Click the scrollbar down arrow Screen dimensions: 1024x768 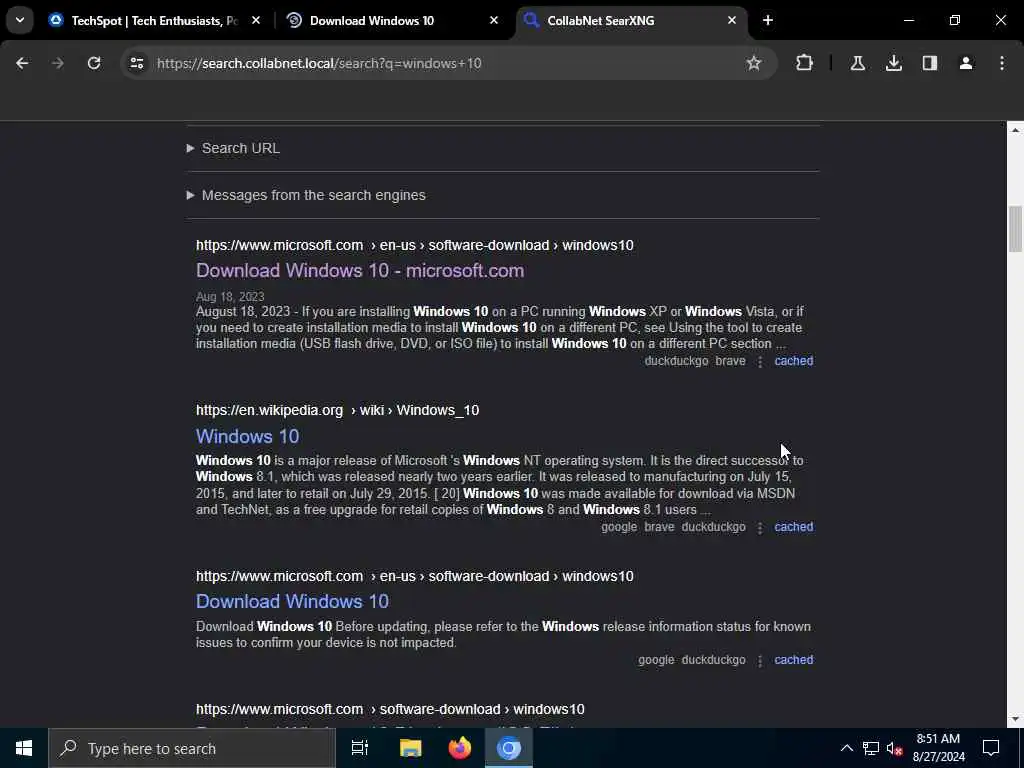1015,719
